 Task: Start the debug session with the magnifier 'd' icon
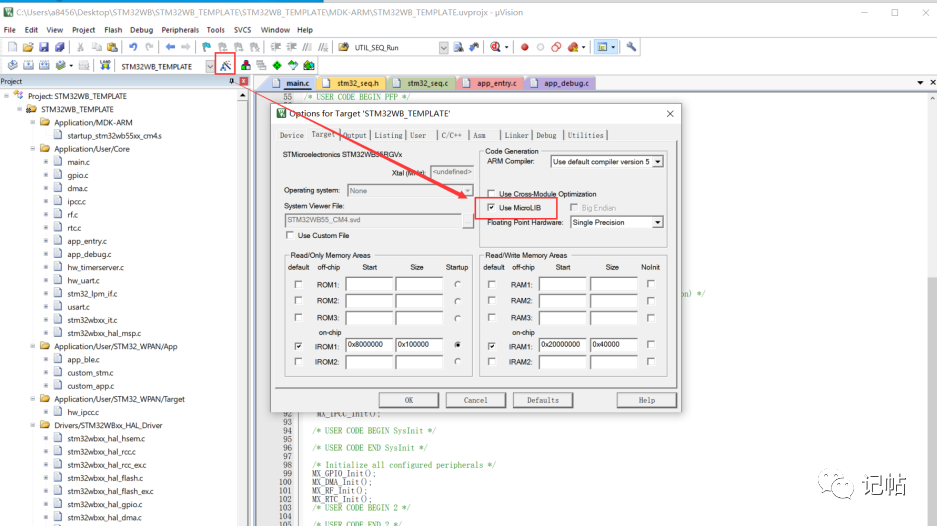495,47
